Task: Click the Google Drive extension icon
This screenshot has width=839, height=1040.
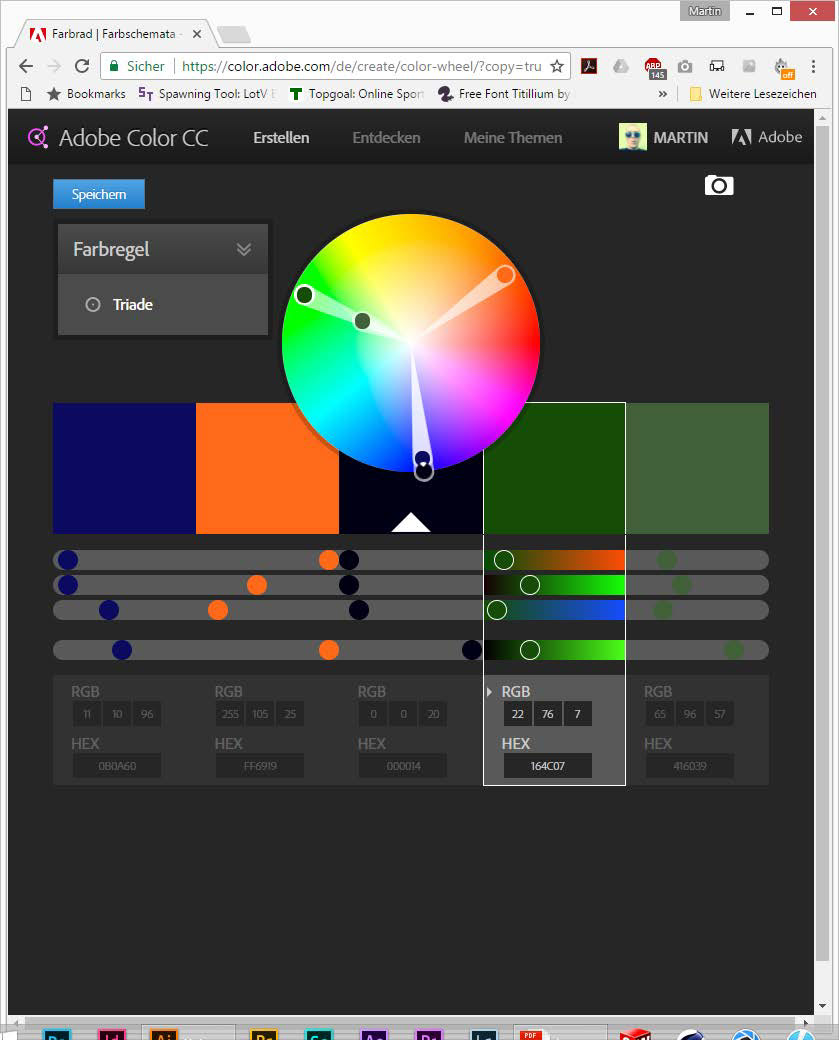Action: point(621,66)
